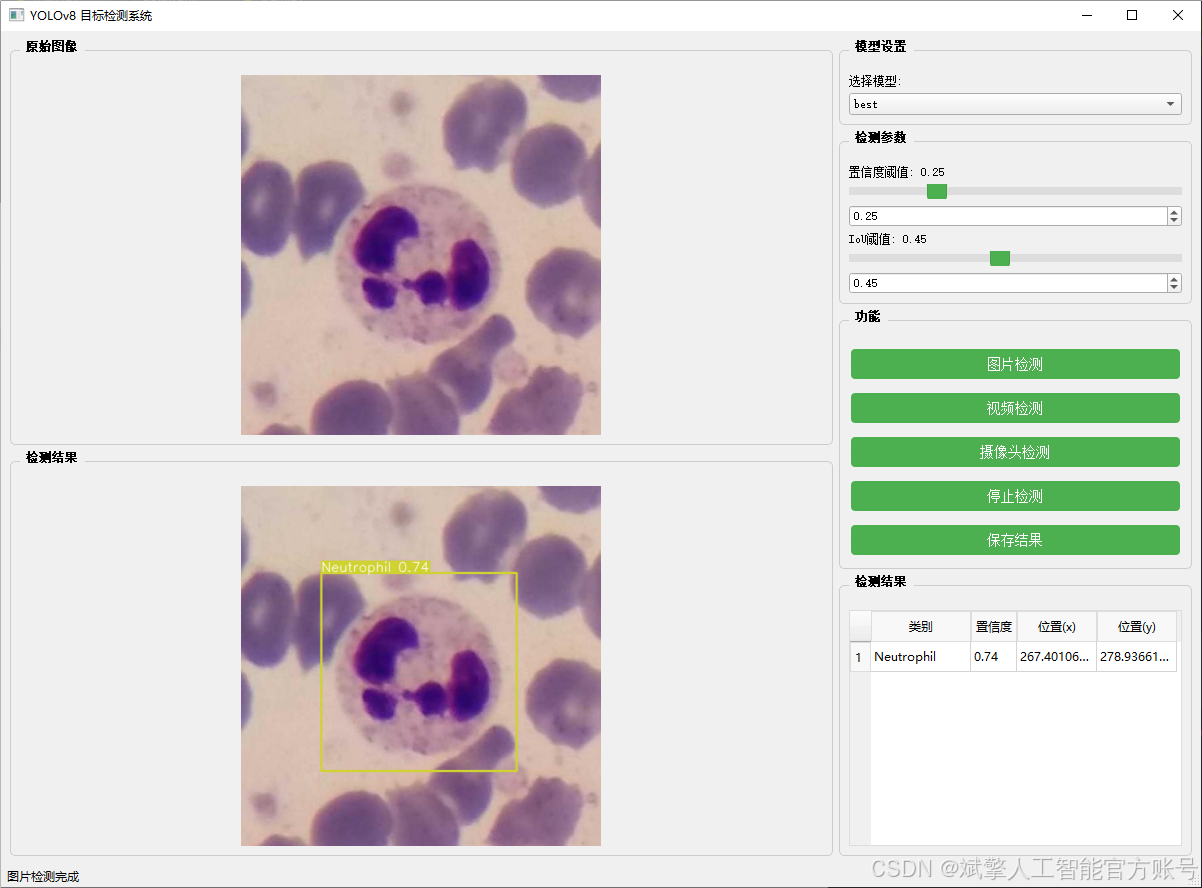1202x888 pixels.
Task: Click the detected result image with Neutrophil box
Action: [420, 666]
